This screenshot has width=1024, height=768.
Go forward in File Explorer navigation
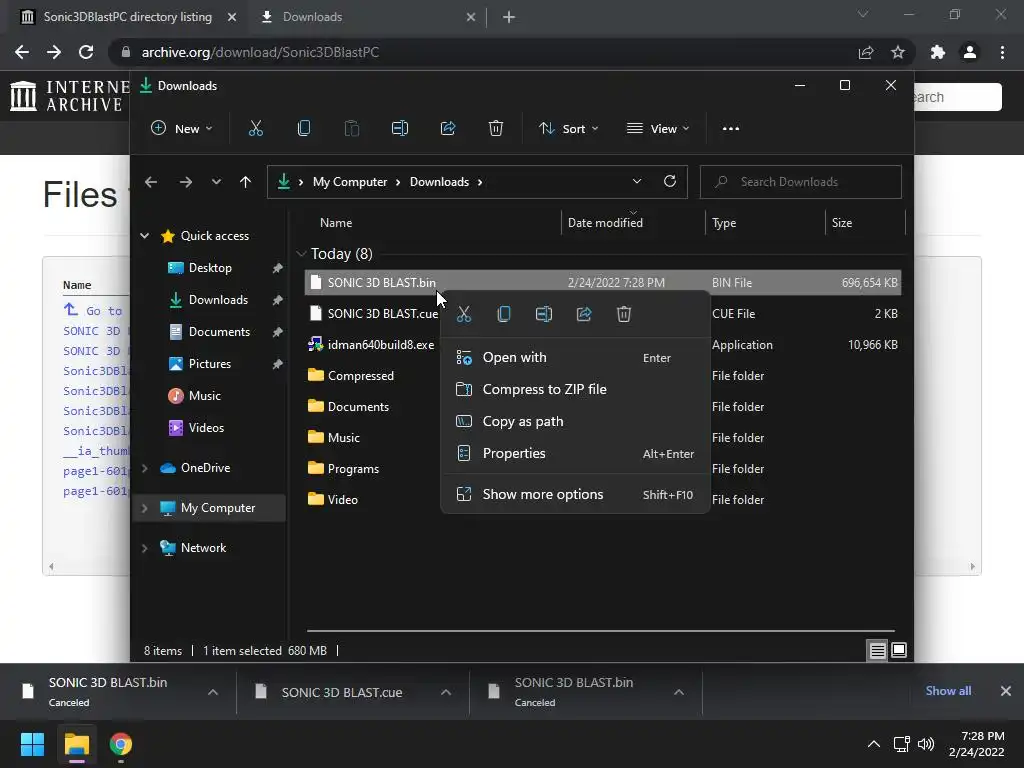[x=185, y=182]
